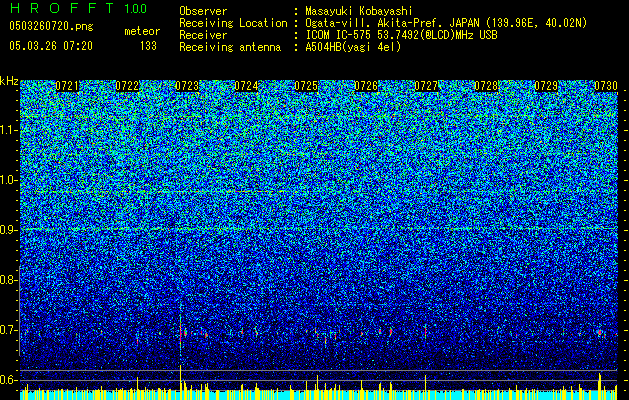Click the 0726 time marker
The image size is (629, 400).
tap(366, 86)
